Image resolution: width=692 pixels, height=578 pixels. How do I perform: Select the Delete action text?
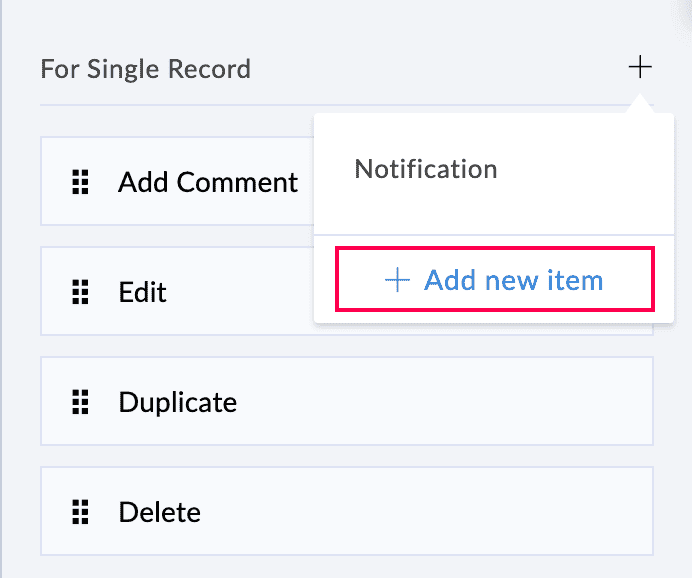[x=160, y=512]
